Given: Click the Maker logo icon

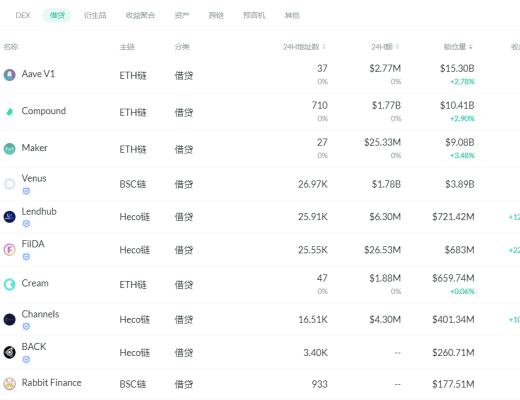Looking at the screenshot, I should pos(9,149).
